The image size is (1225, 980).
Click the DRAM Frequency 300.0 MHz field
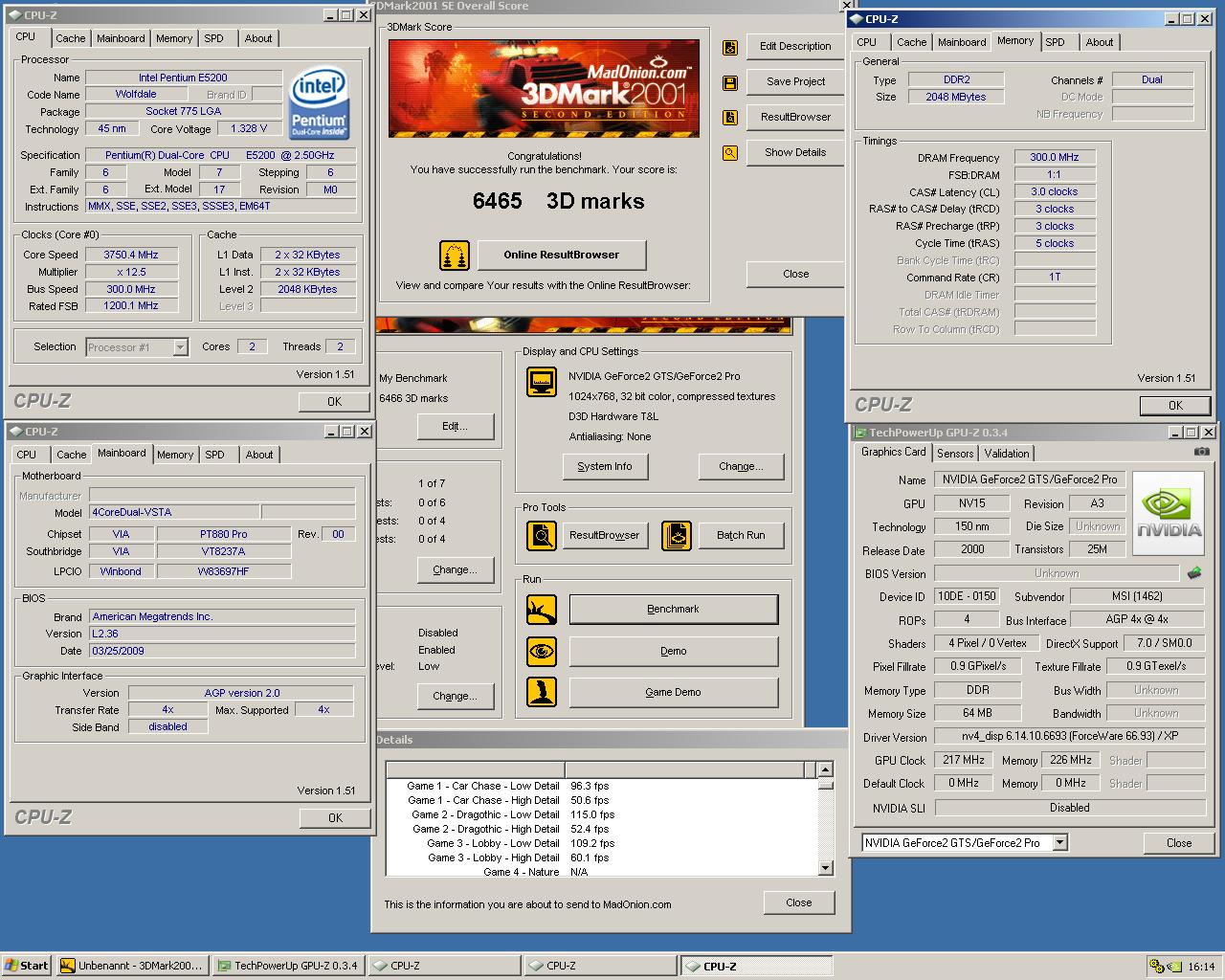pos(1054,157)
